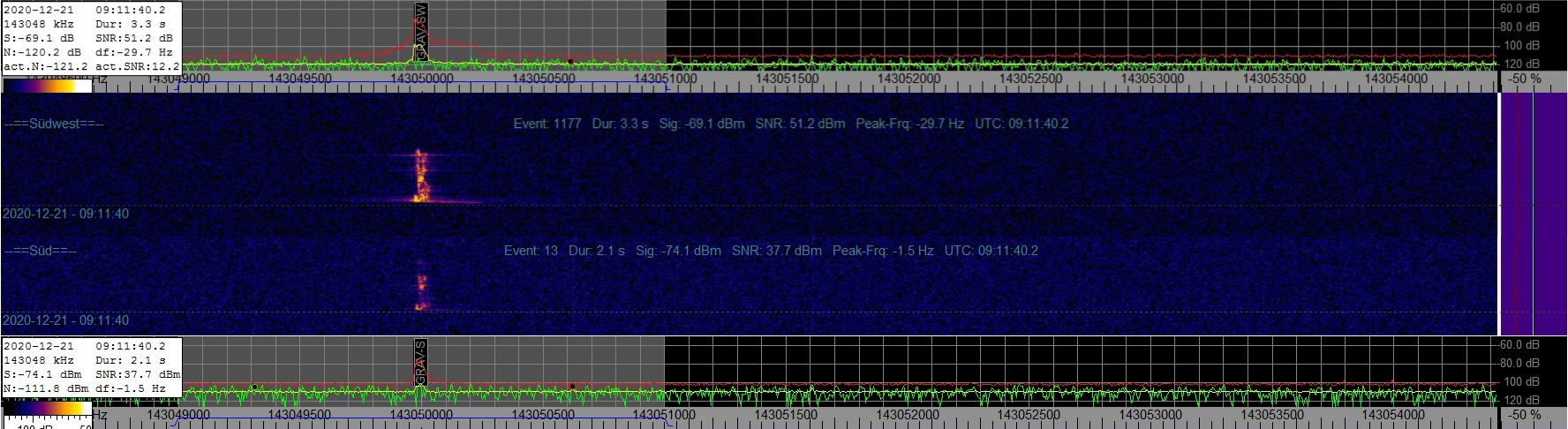
Task: Click 143051500 on GRAV-SW frequency axis
Action: pyautogui.click(x=788, y=79)
